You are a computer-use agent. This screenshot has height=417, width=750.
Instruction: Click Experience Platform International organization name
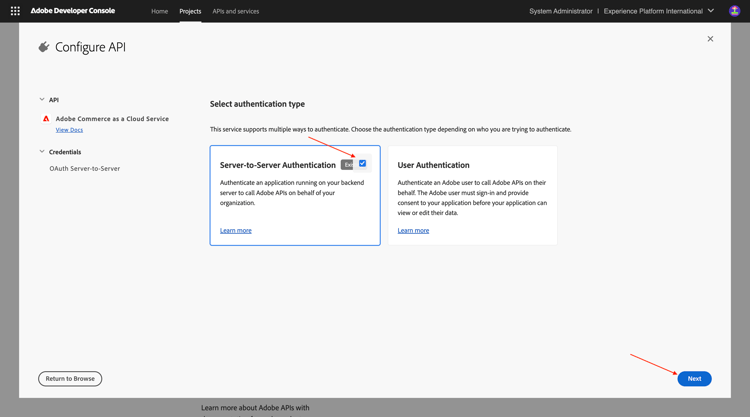coord(653,11)
